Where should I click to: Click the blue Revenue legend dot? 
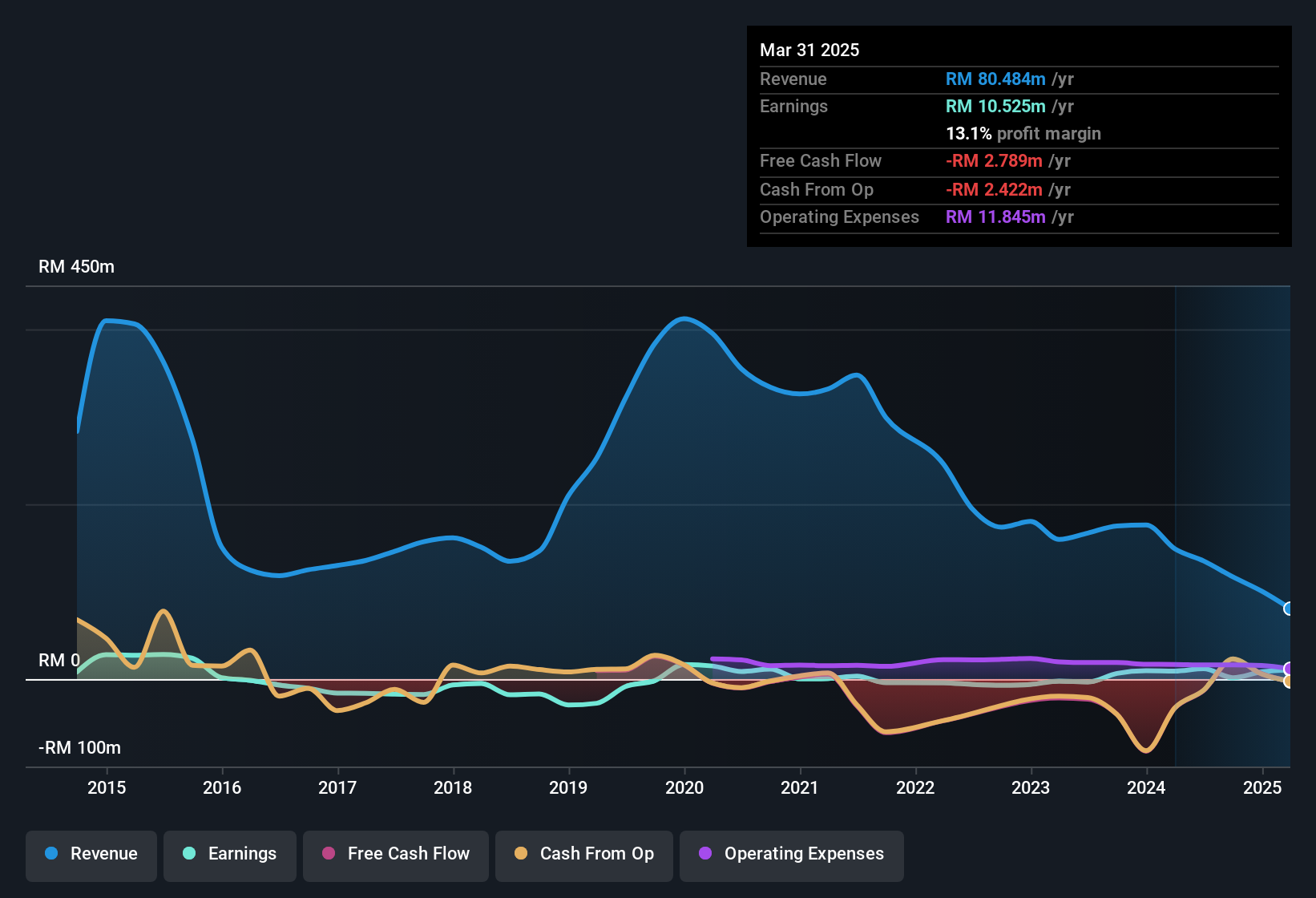50,854
